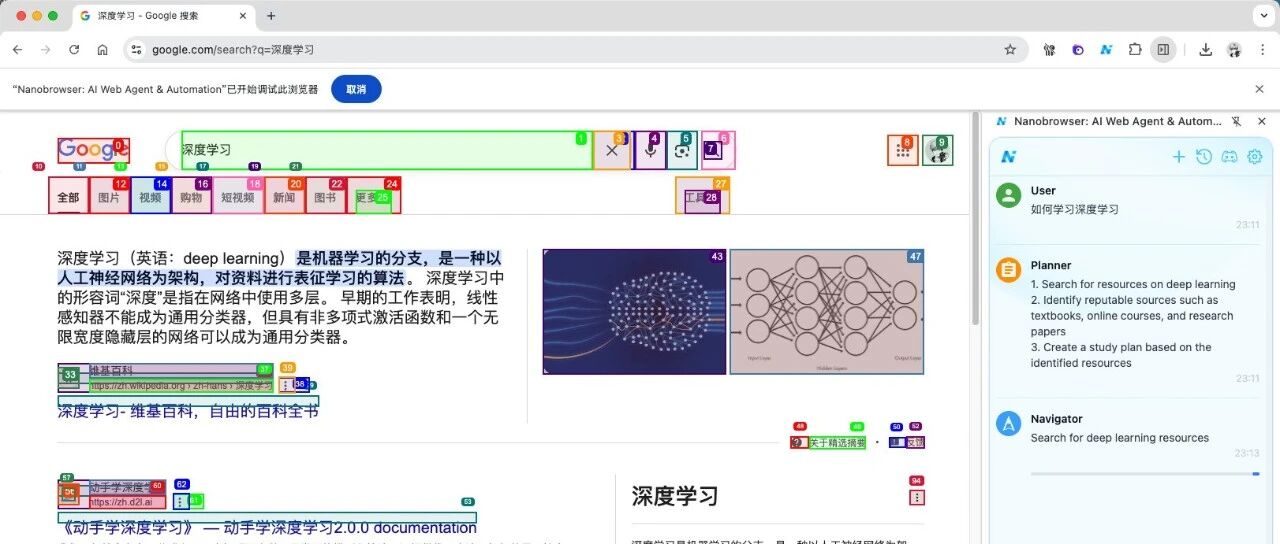Click 关于精选摘要 link
Image resolution: width=1280 pixels, height=544 pixels.
[x=838, y=442]
